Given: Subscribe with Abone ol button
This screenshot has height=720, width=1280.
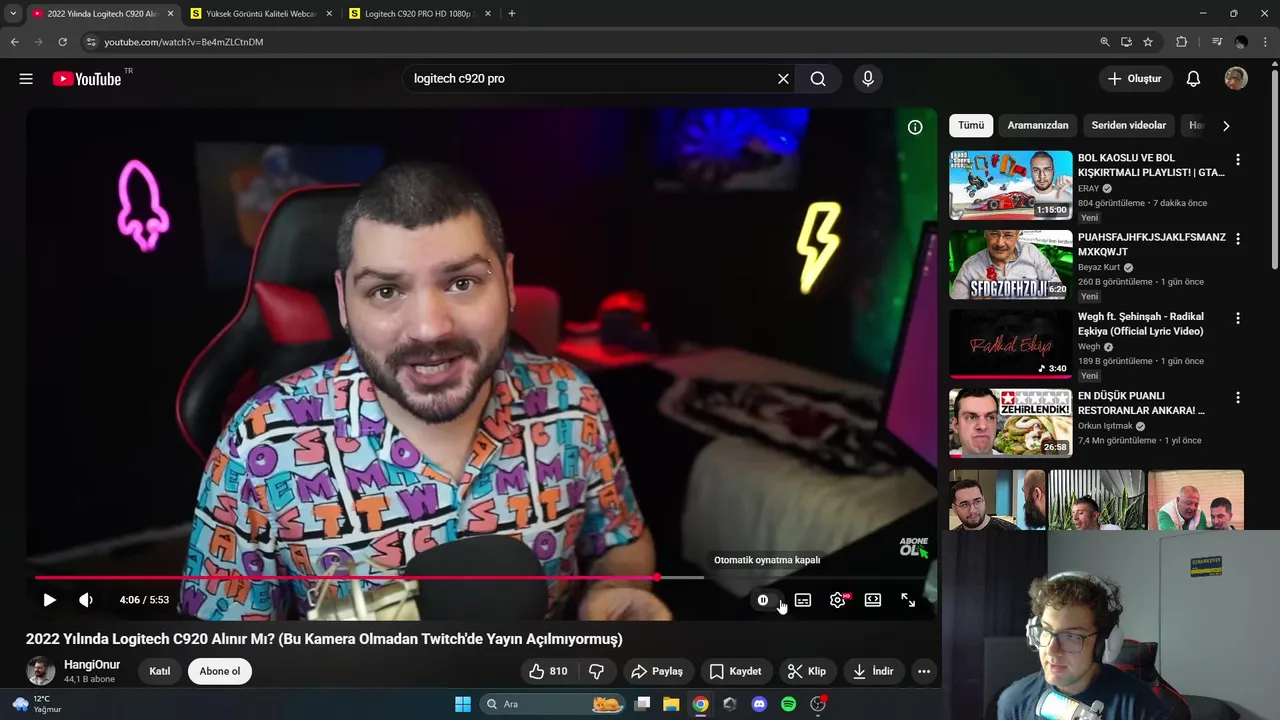Looking at the screenshot, I should 220,671.
